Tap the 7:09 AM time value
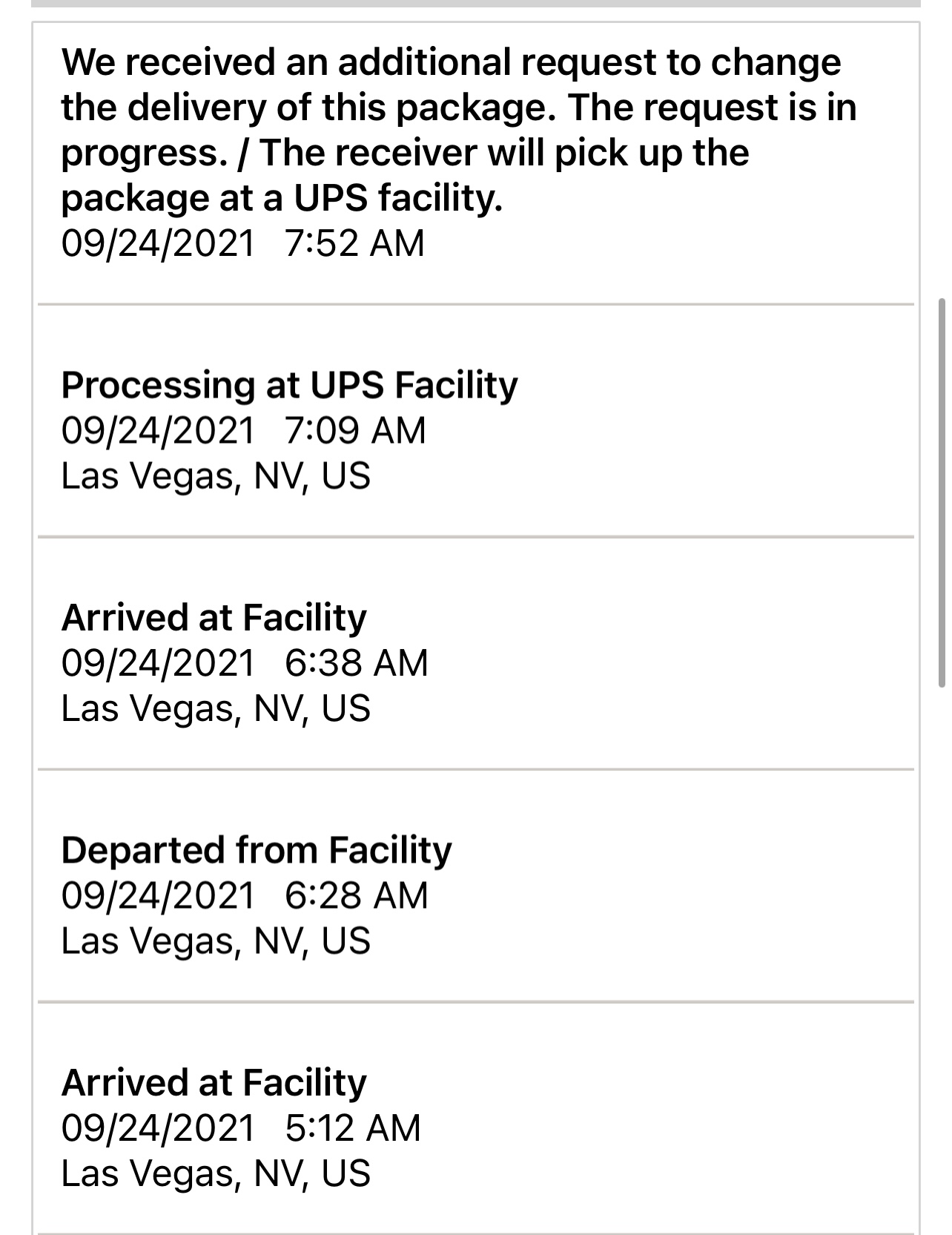 pos(355,431)
